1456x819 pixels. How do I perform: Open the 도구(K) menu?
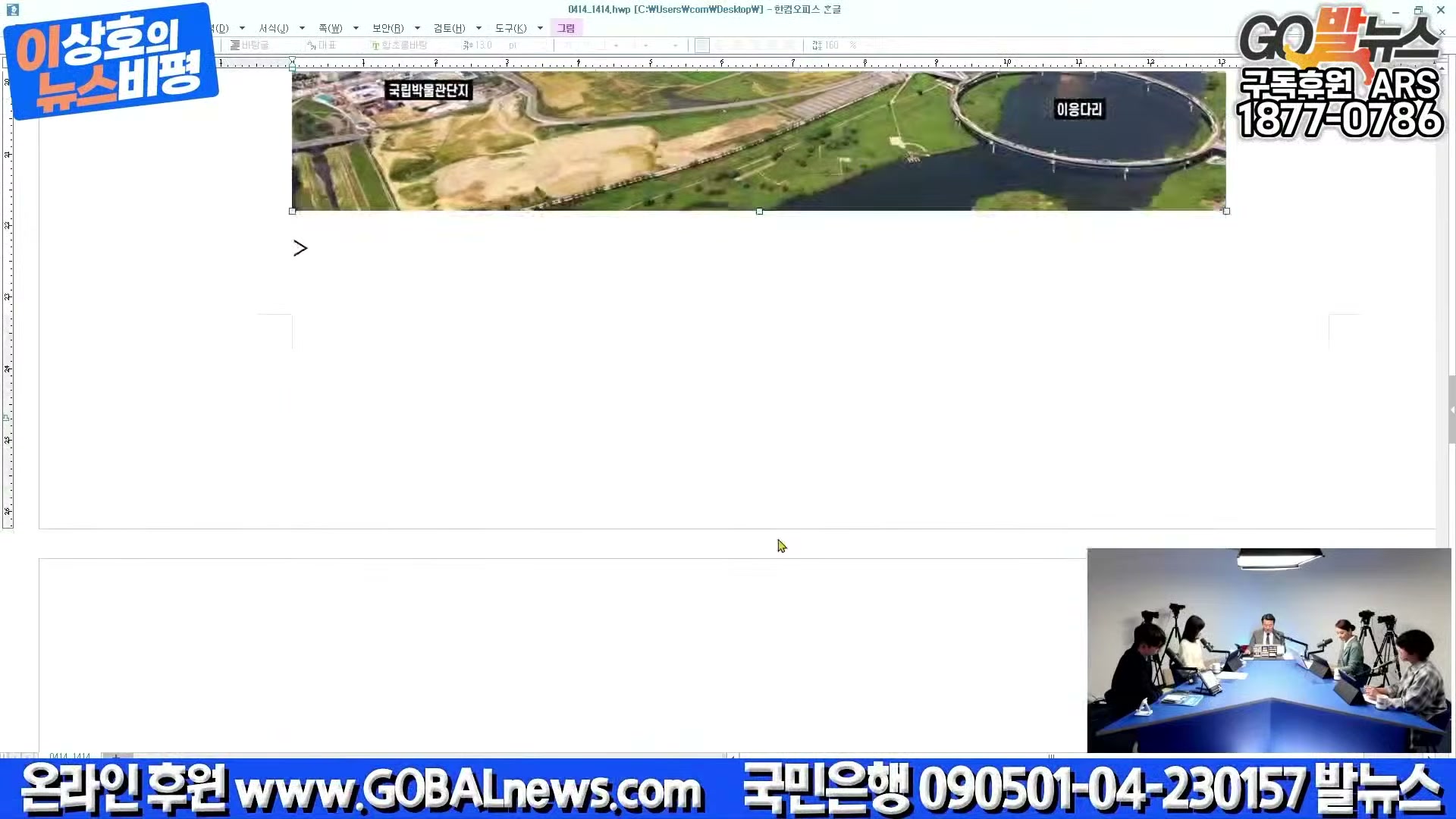pos(510,28)
